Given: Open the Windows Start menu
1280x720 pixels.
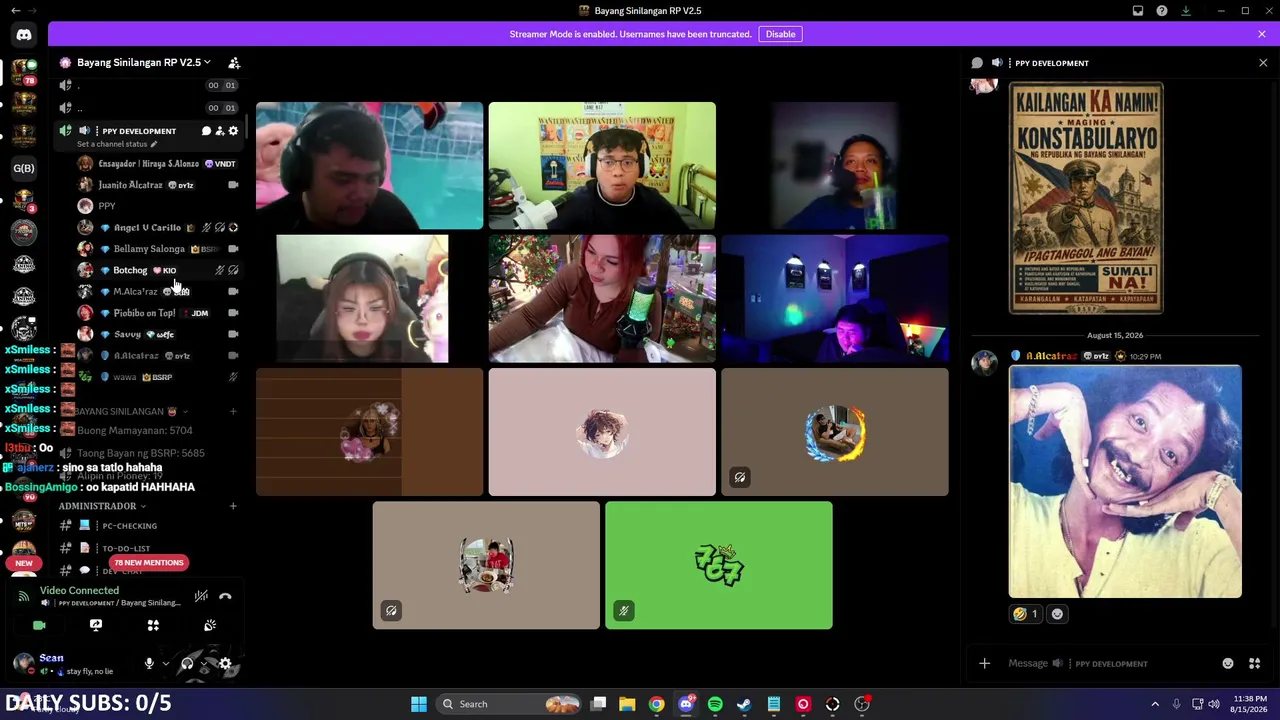Looking at the screenshot, I should click(419, 704).
